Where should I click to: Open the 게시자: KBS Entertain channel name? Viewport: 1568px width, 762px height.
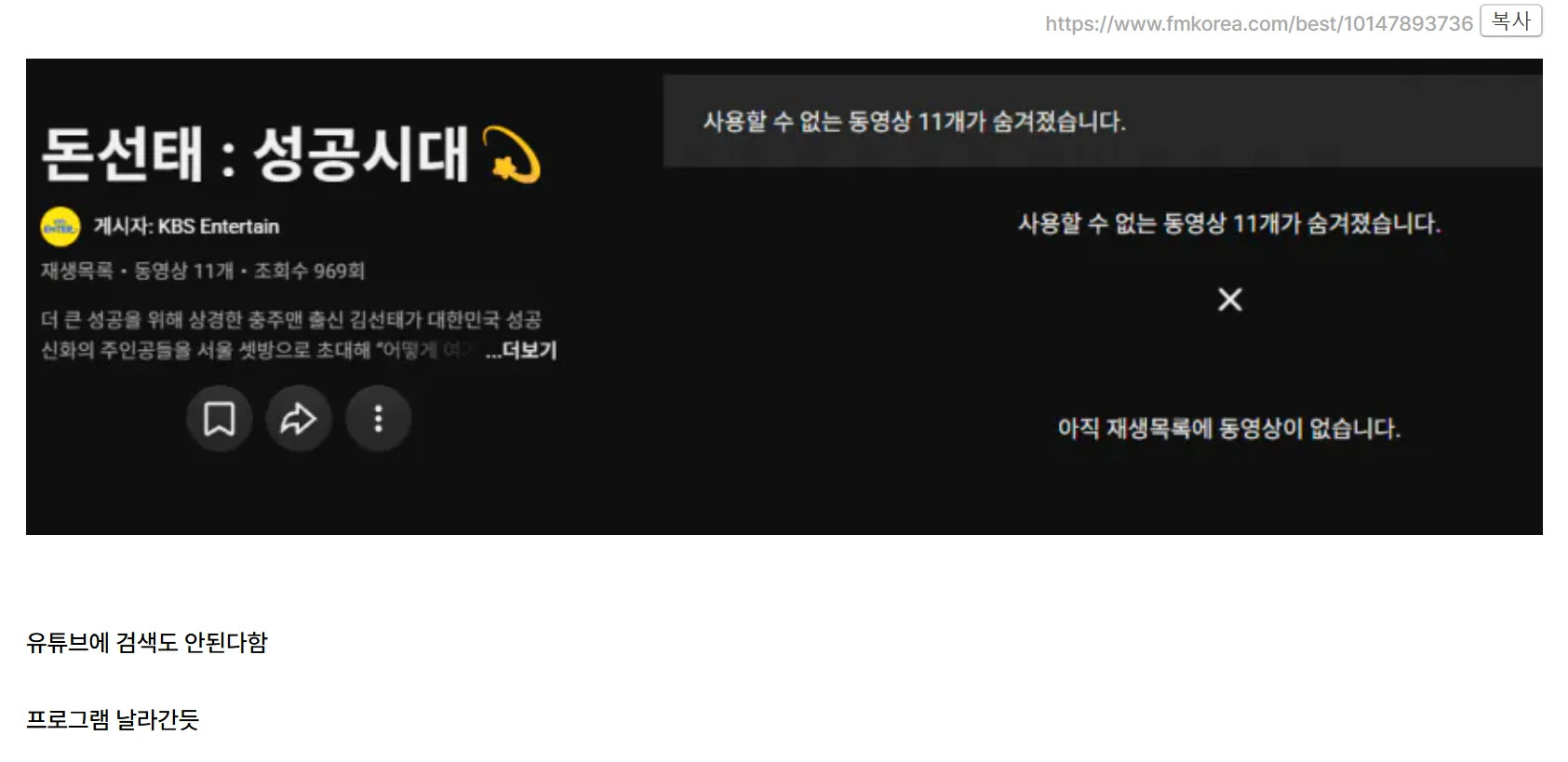click(186, 226)
